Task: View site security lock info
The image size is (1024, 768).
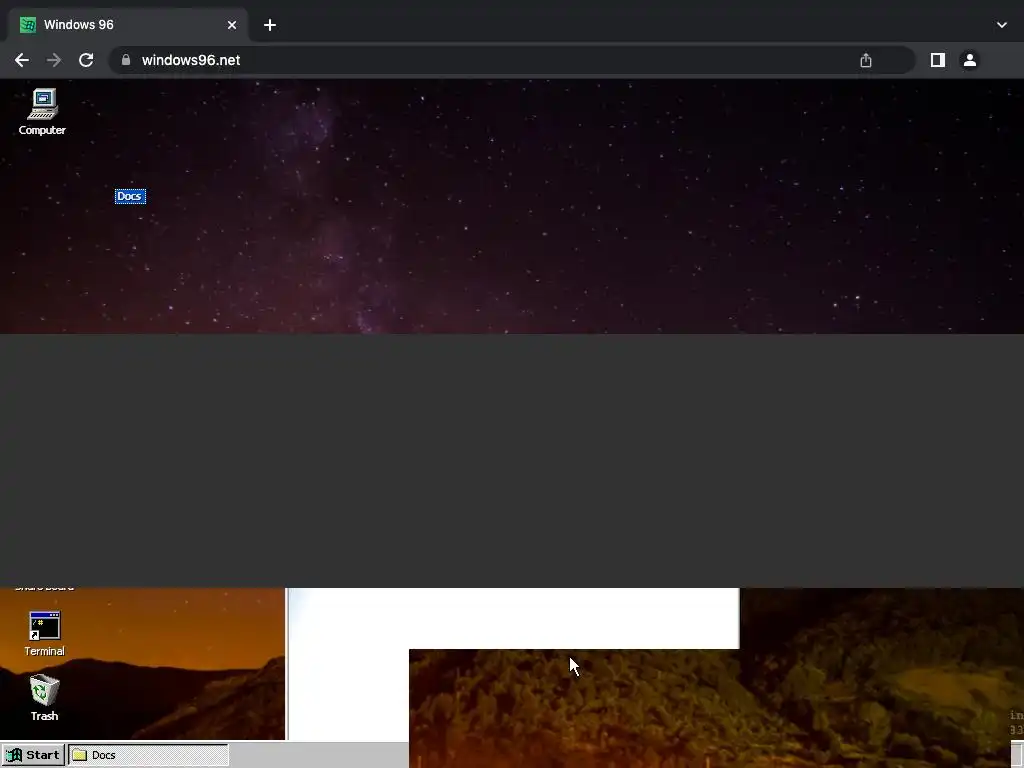Action: click(x=126, y=60)
